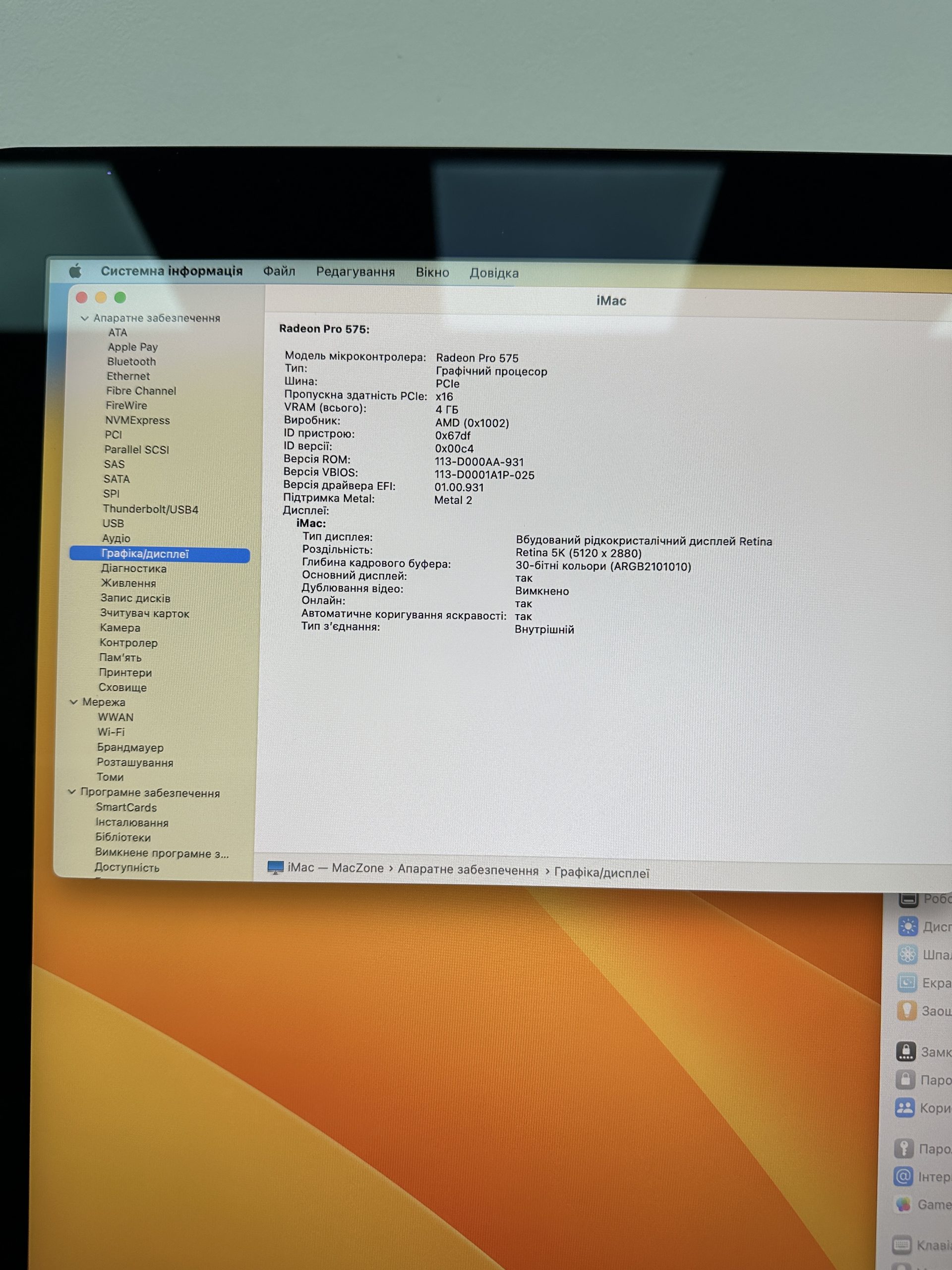
Task: Open the Energy Saver lightbulb icon
Action: [x=906, y=1011]
